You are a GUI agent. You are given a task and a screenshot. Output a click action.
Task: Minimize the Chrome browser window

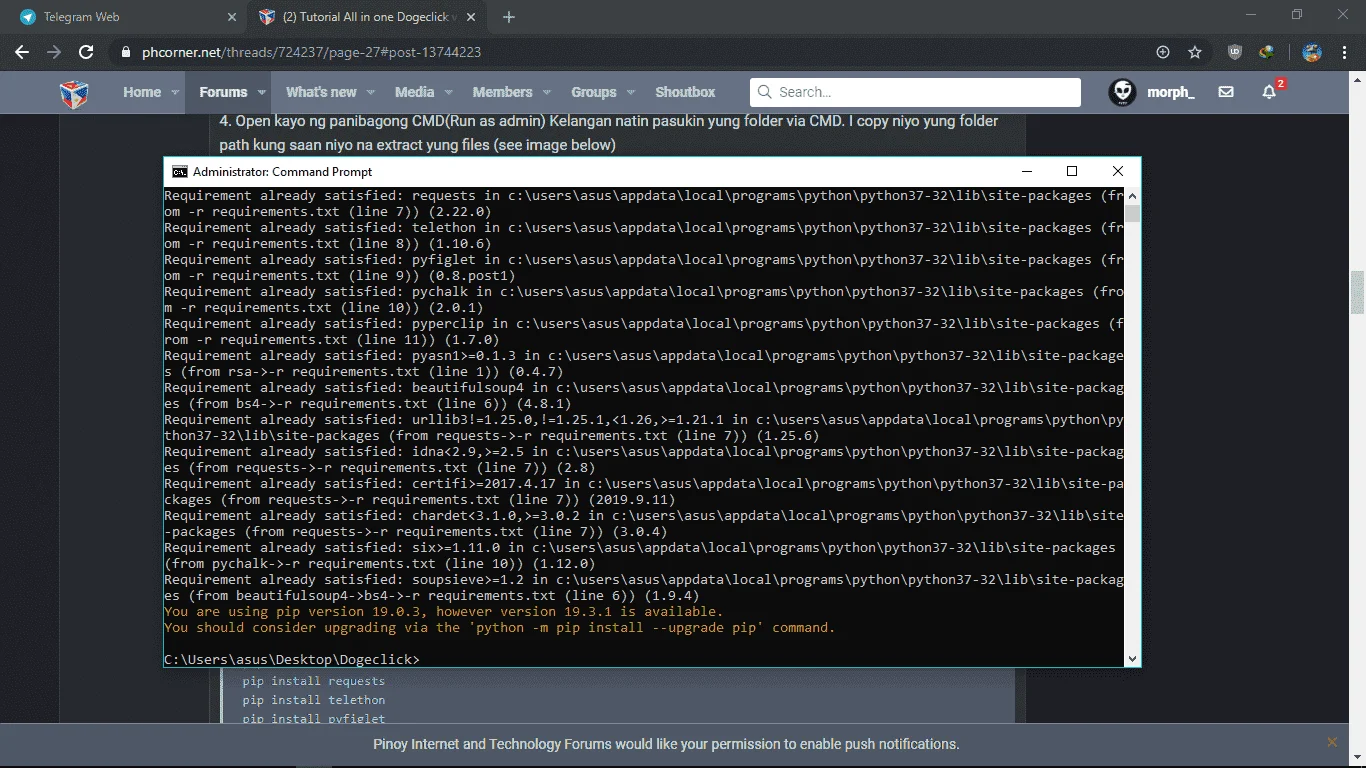tap(1251, 15)
